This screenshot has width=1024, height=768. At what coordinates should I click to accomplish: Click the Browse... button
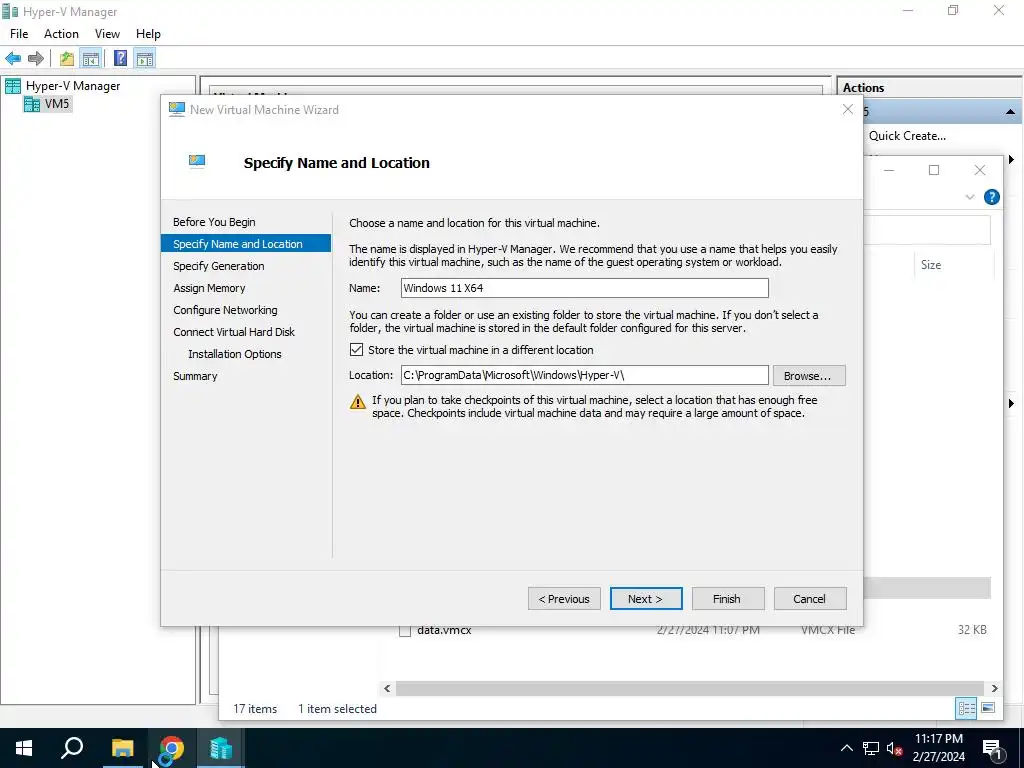coord(809,376)
